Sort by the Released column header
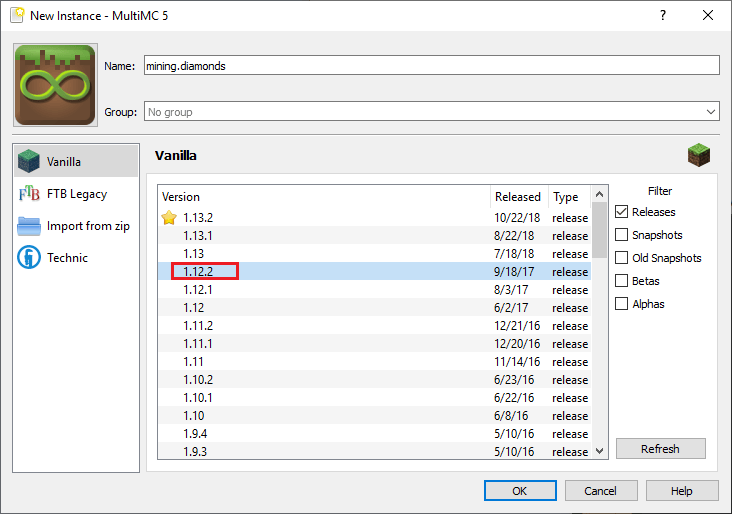732x514 pixels. (518, 197)
